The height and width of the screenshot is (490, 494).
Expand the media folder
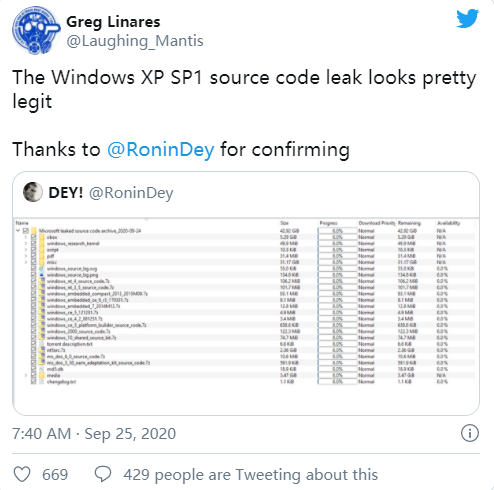(26, 375)
